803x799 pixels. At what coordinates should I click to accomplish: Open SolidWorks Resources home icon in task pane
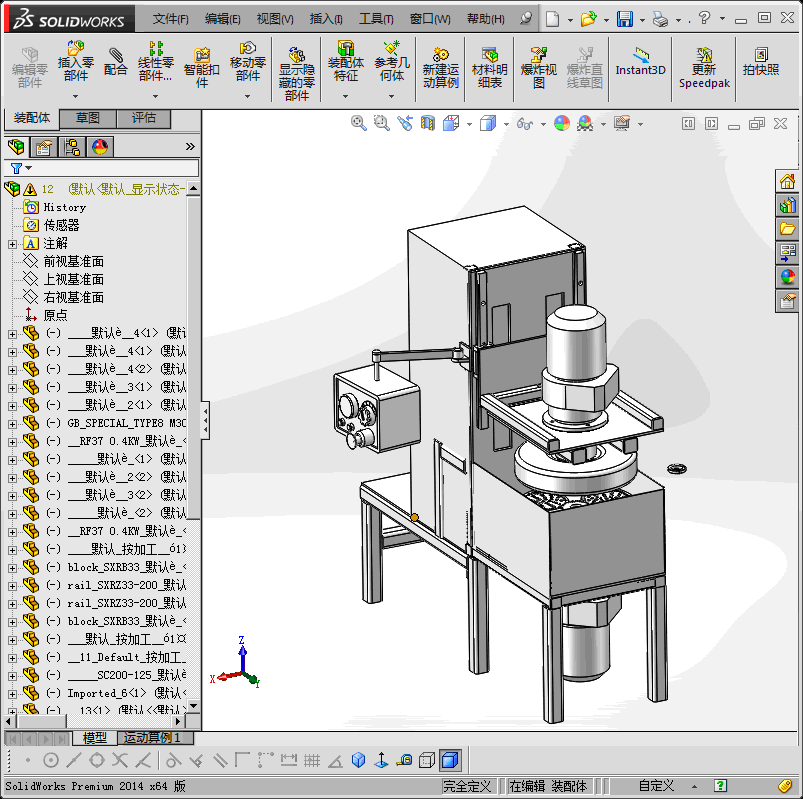coord(787,181)
